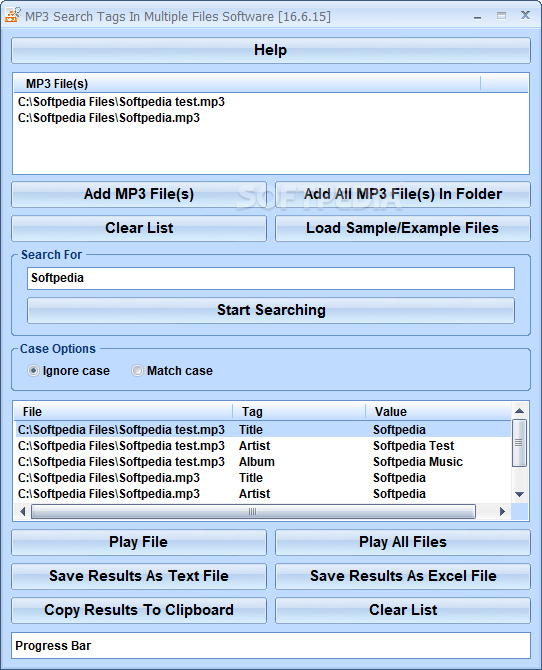Image resolution: width=542 pixels, height=670 pixels.
Task: Click results scrollbar up arrow
Action: [x=519, y=411]
